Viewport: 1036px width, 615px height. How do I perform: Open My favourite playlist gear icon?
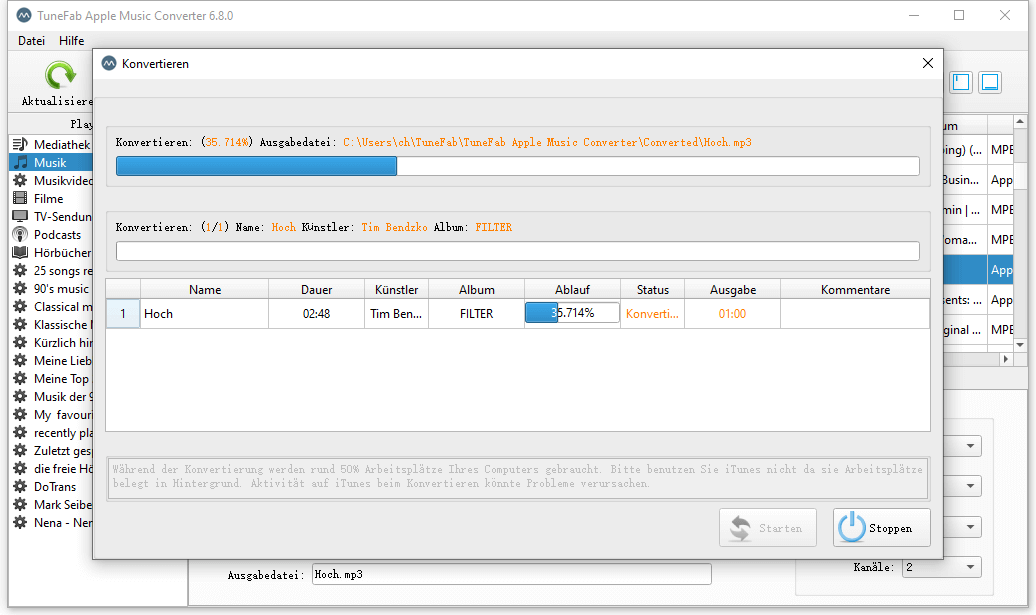pyautogui.click(x=20, y=414)
